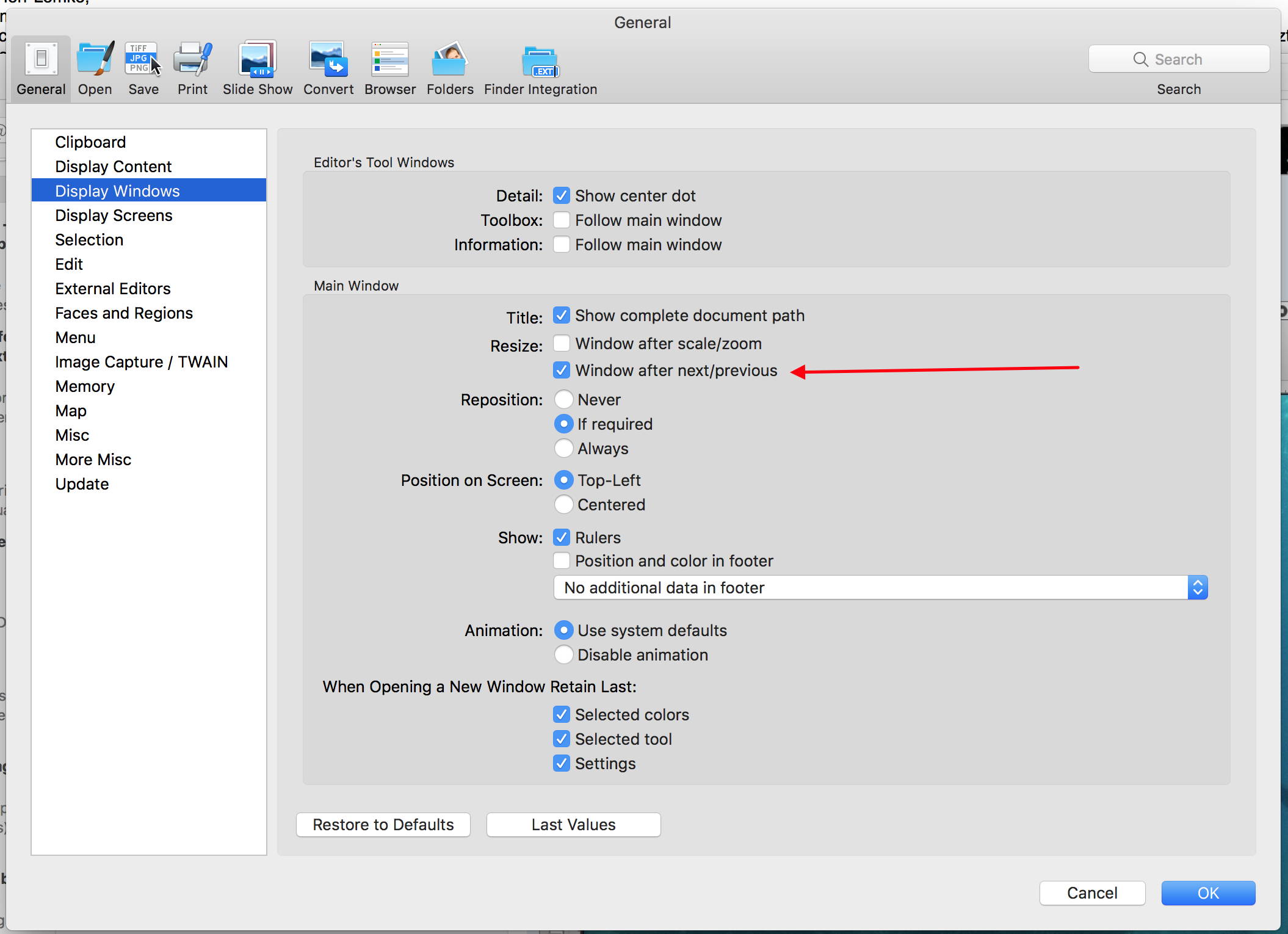This screenshot has width=1288, height=934.
Task: Select the Misc category
Action: tap(149, 435)
